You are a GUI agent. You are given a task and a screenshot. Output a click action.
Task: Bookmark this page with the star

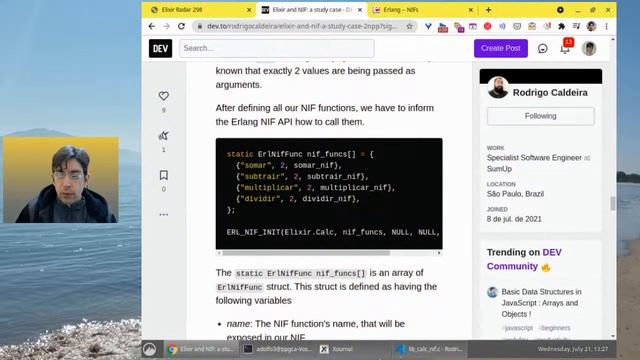[x=409, y=26]
